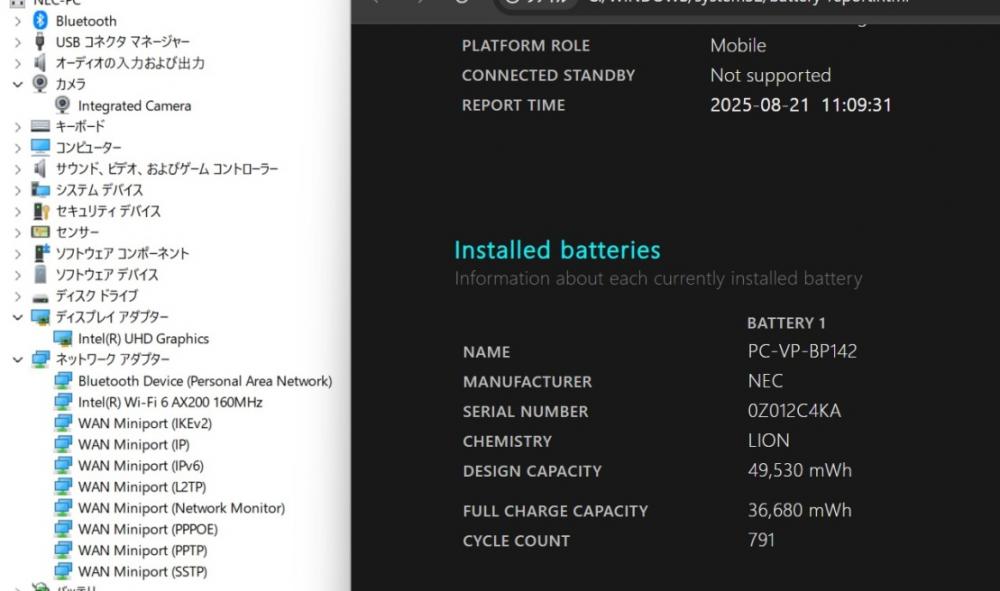Click the USB コネクタ マネージャー icon
Viewport: 1000px width, 591px height.
coord(40,42)
